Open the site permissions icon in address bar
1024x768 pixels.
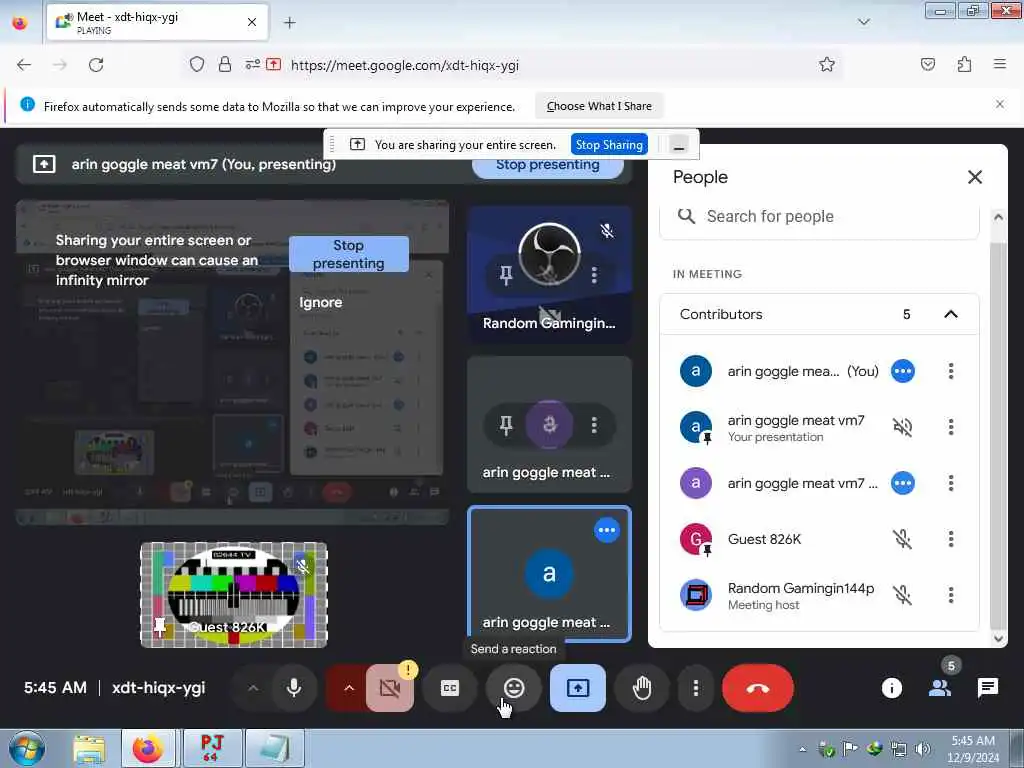coord(252,64)
